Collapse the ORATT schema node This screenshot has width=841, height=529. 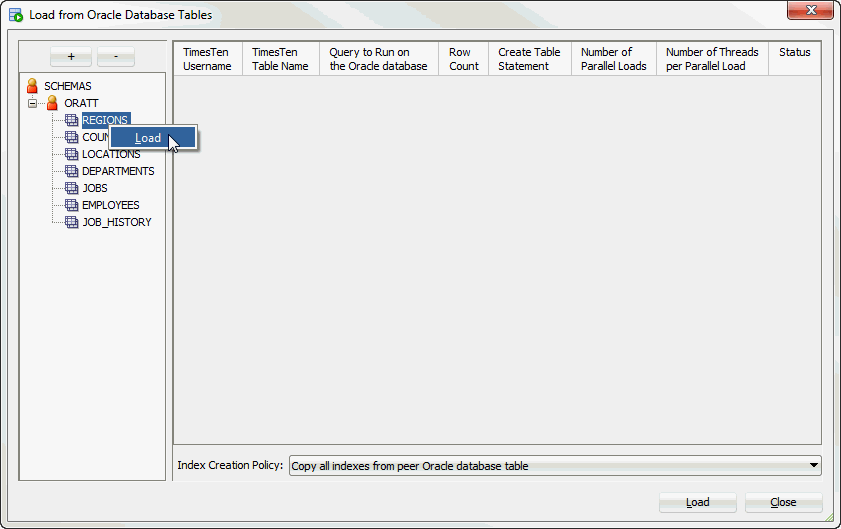33,103
